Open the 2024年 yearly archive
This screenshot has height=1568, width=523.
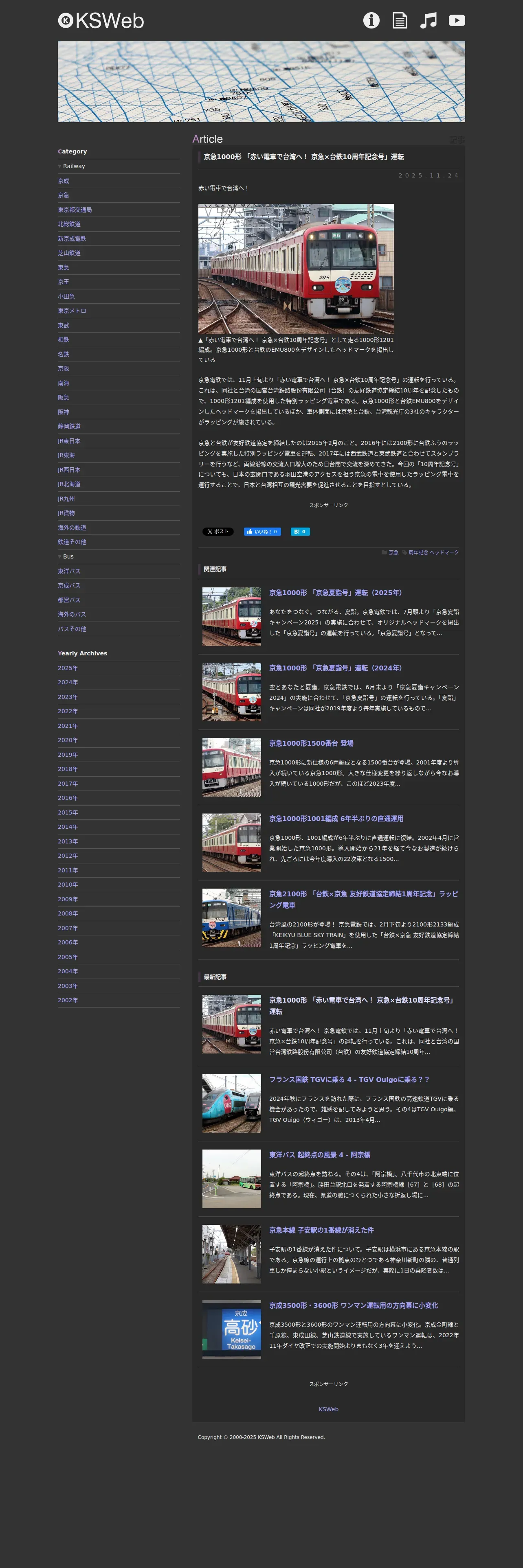68,682
